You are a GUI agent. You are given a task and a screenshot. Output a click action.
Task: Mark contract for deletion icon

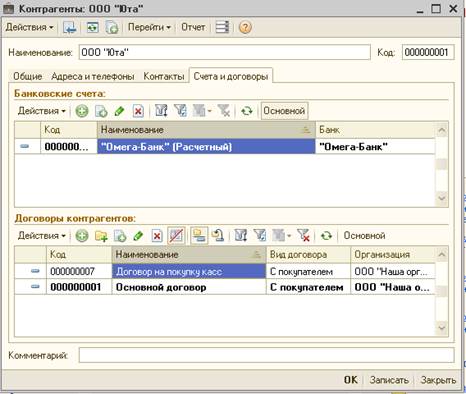click(x=157, y=236)
